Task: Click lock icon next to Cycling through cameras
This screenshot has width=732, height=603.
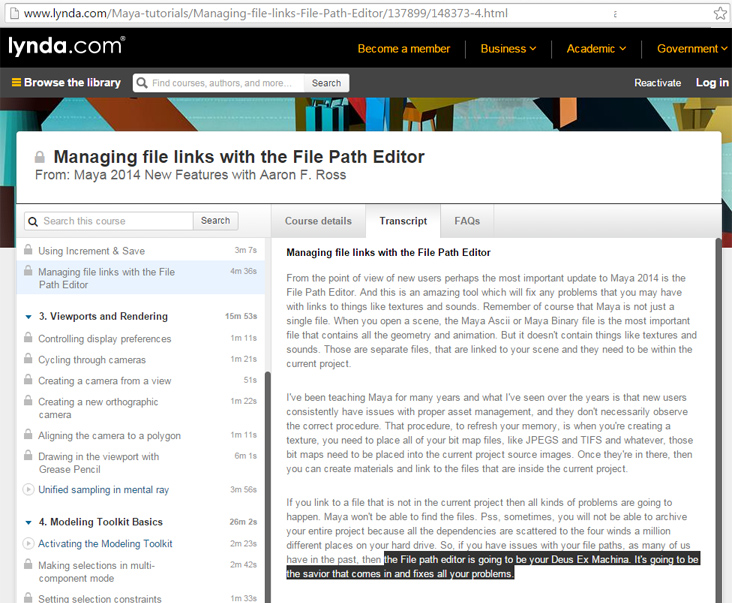Action: pyautogui.click(x=27, y=360)
